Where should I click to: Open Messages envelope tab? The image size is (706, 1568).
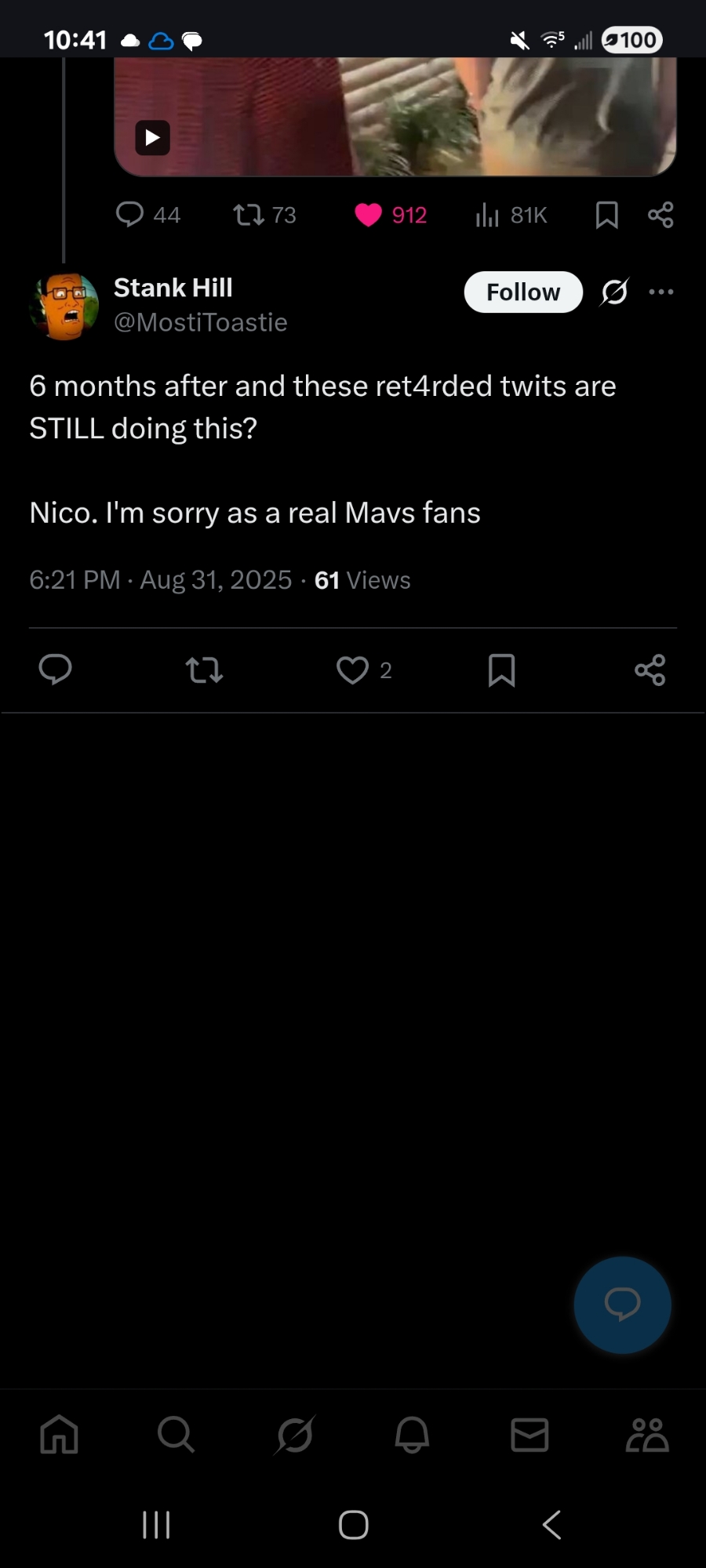(529, 1435)
